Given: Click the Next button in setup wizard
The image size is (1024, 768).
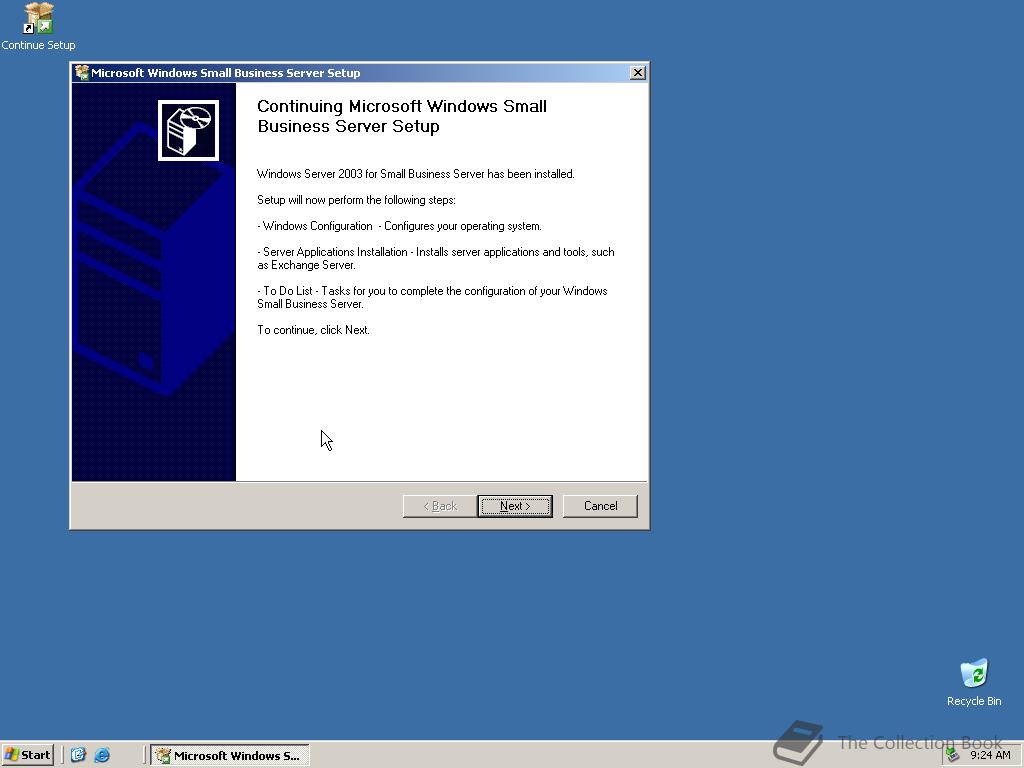Looking at the screenshot, I should [515, 506].
